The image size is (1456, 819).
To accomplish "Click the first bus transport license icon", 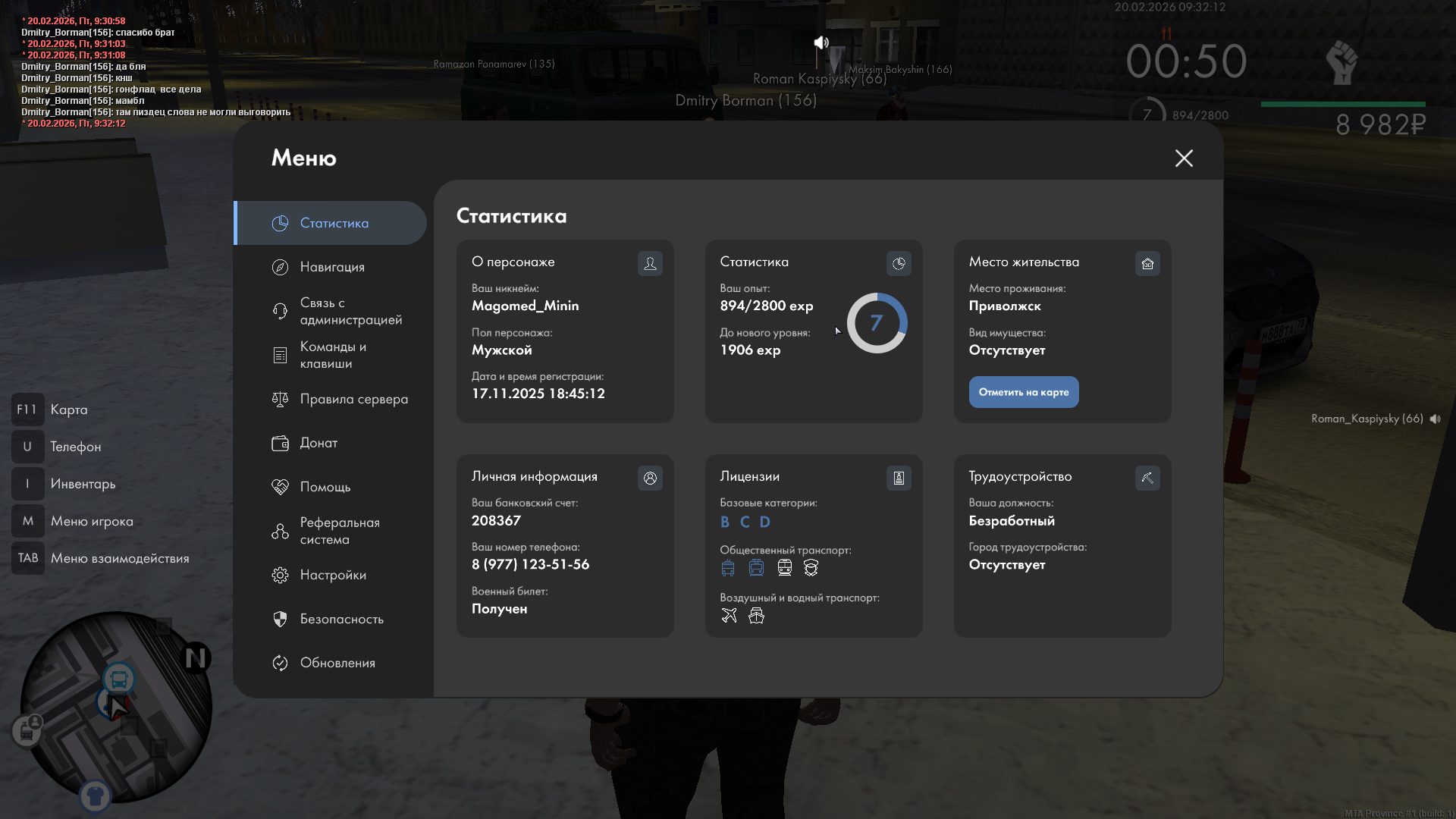I will point(728,568).
